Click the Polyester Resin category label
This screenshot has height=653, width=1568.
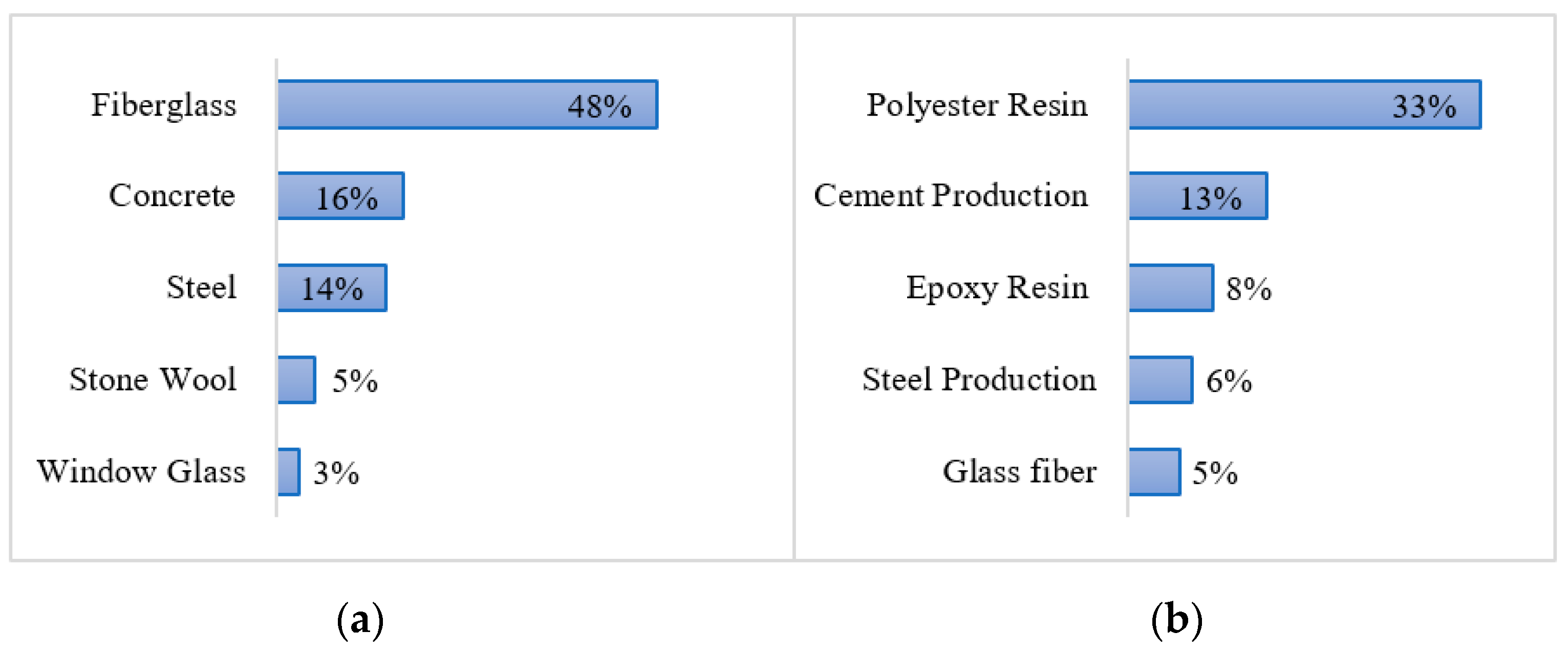click(x=977, y=105)
